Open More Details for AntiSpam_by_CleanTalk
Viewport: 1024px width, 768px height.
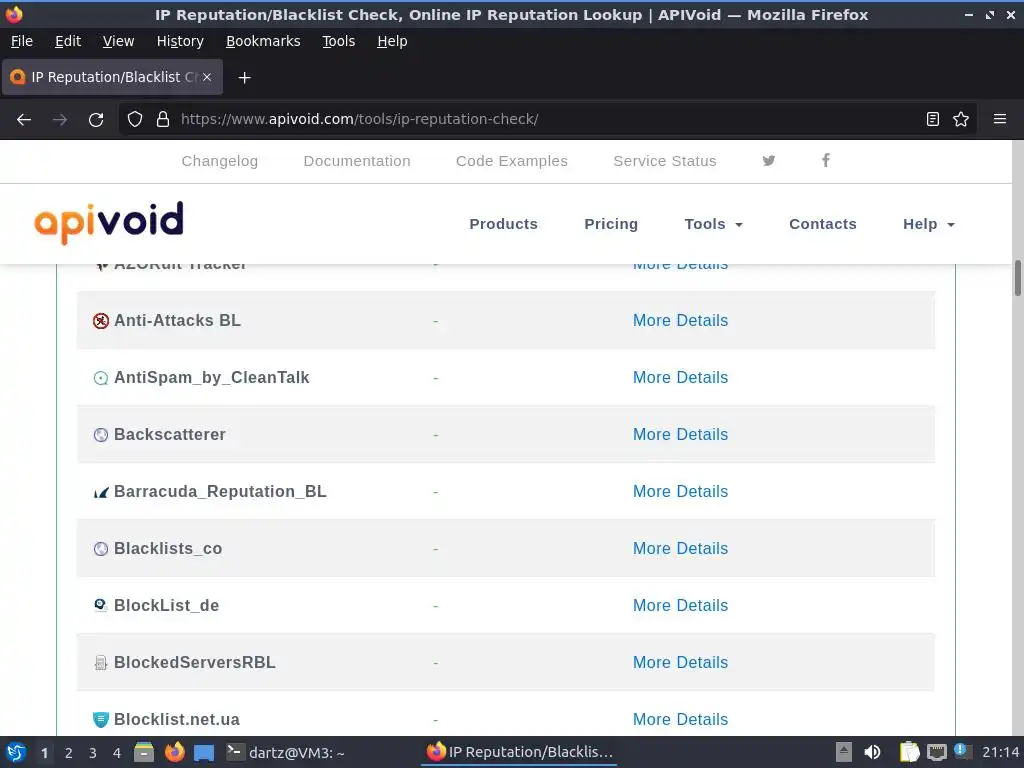680,377
